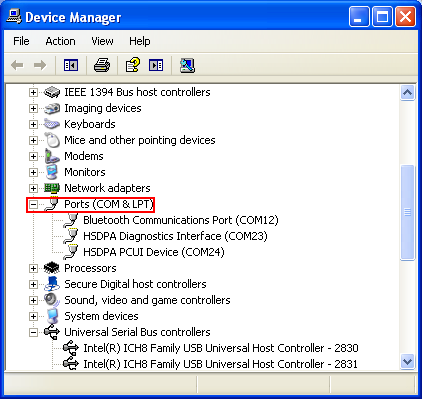
Task: Collapse Universal Serial Bus controllers node
Action: pos(33,332)
